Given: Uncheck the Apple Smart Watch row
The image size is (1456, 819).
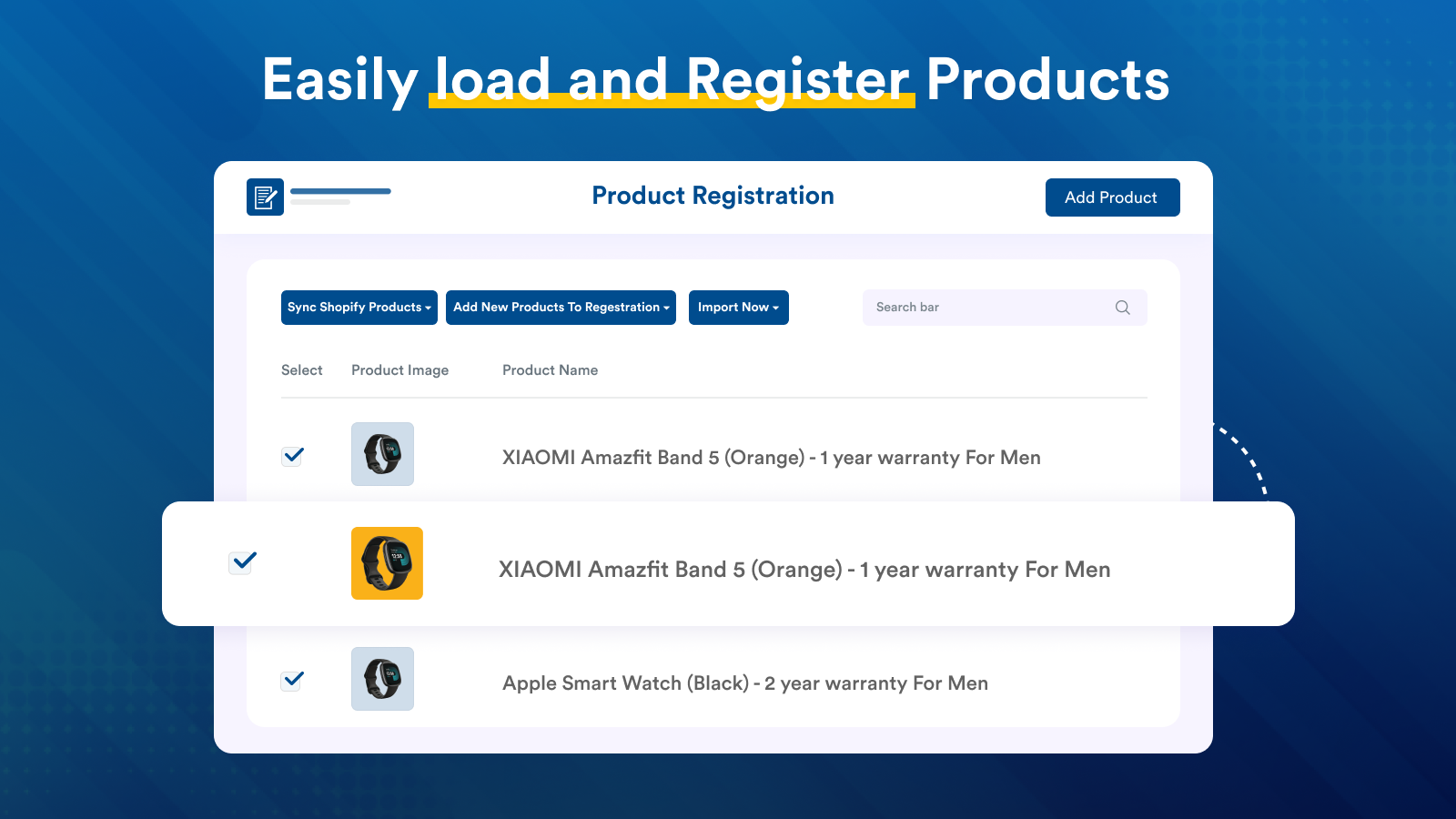Looking at the screenshot, I should (291, 680).
